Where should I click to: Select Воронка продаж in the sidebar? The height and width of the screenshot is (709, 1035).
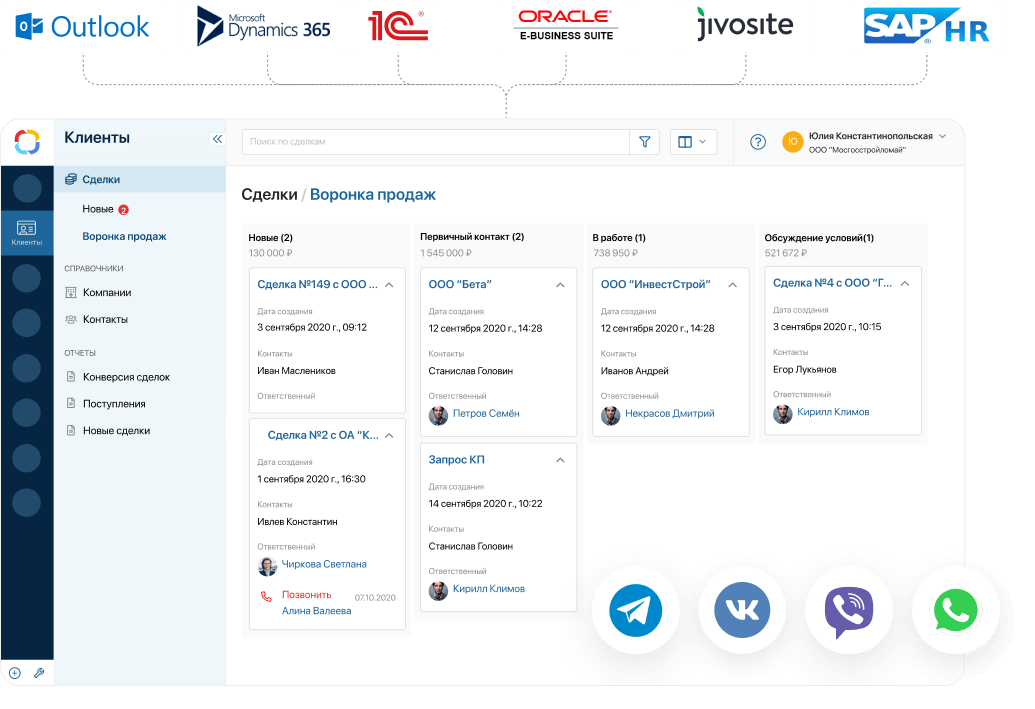coord(124,237)
